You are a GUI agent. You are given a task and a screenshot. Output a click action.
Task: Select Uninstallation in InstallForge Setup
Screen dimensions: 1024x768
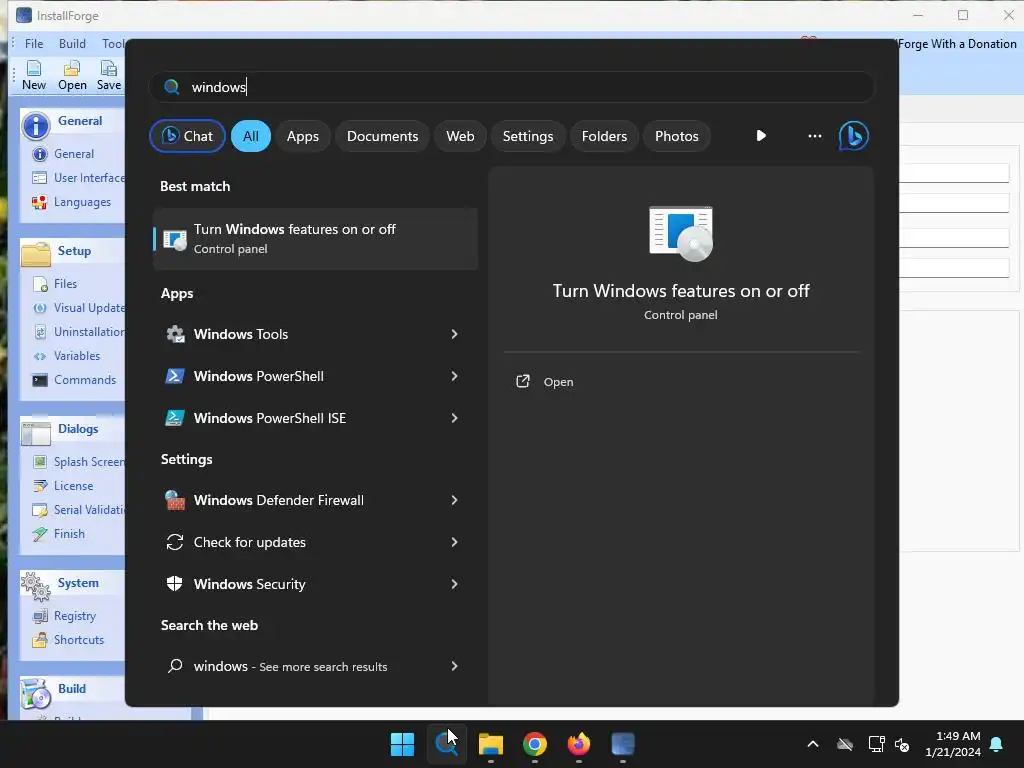[x=89, y=332]
